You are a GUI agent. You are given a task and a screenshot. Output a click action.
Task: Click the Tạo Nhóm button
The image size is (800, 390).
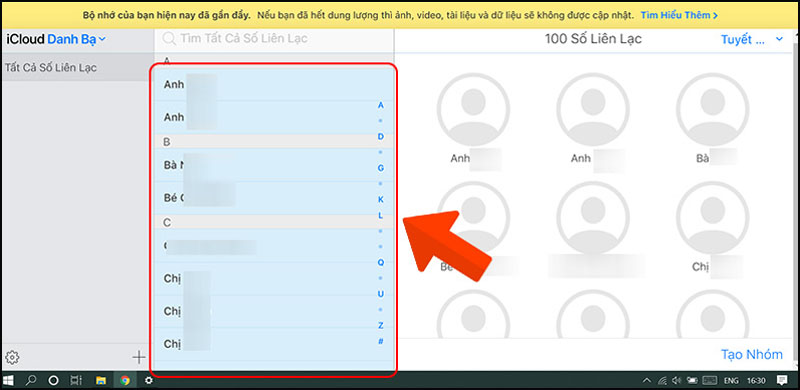pyautogui.click(x=752, y=354)
